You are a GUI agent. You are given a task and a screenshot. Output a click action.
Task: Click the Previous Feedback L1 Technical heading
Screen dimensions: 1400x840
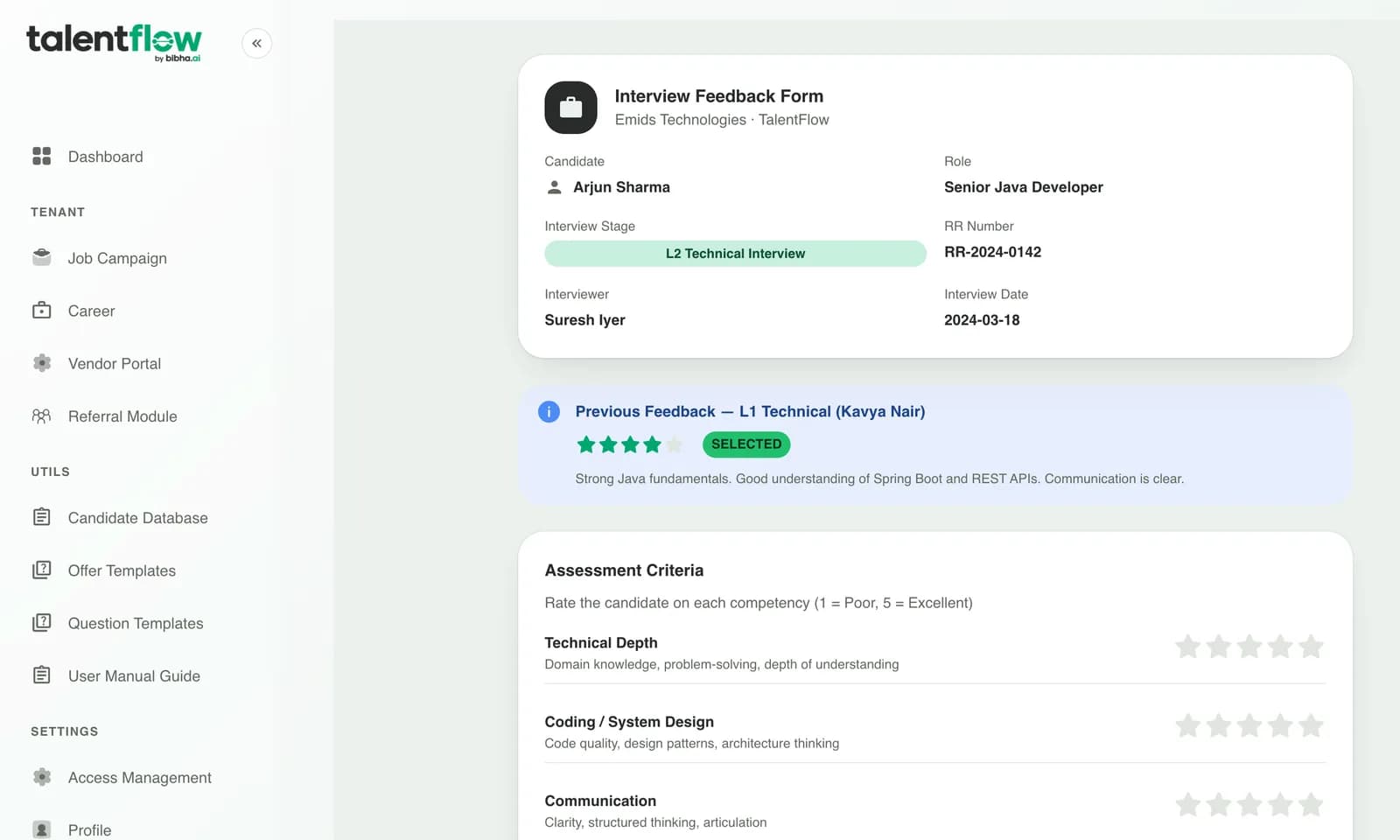click(x=750, y=411)
